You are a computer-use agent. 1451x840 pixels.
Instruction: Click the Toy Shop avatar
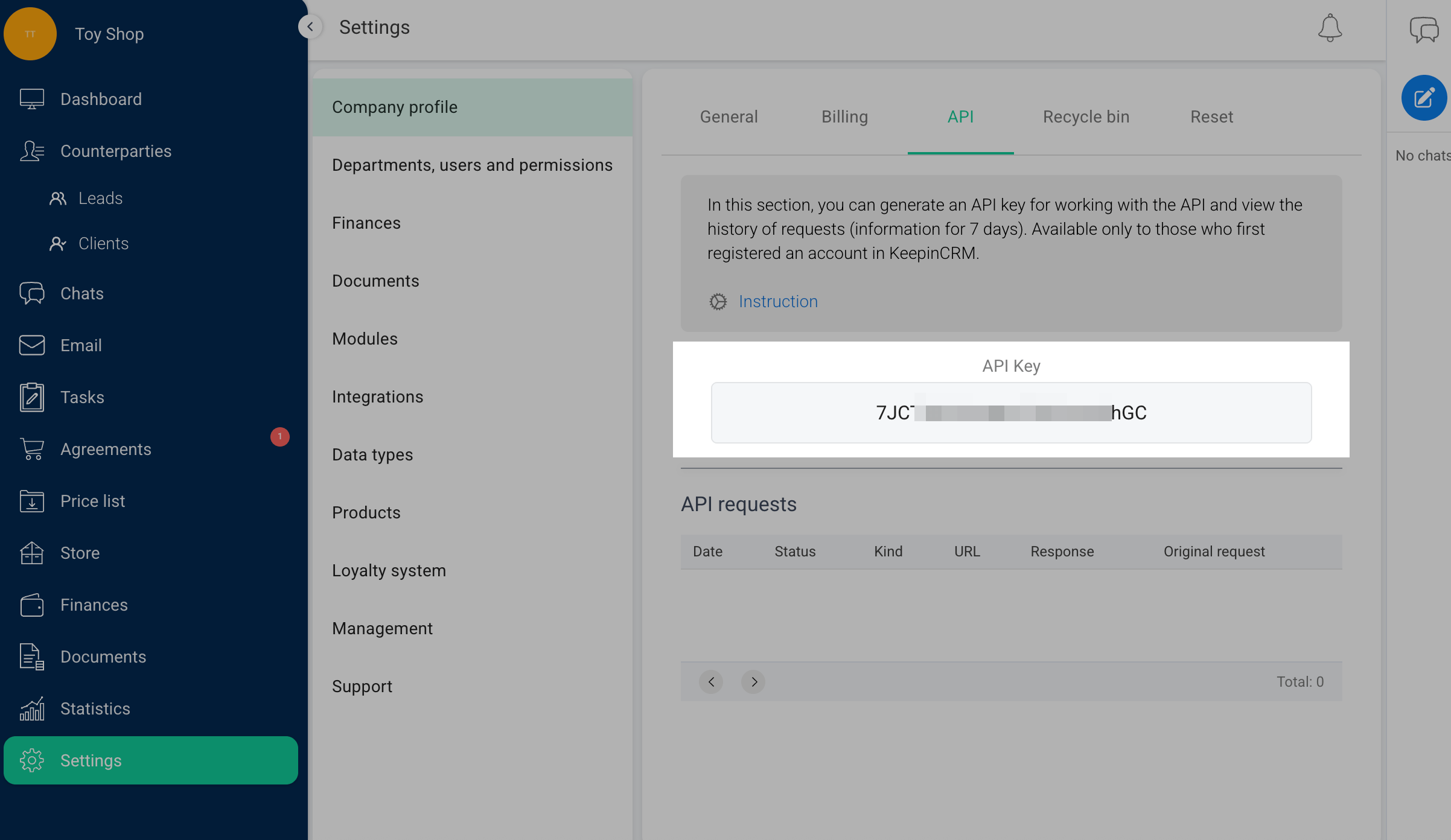[30, 34]
